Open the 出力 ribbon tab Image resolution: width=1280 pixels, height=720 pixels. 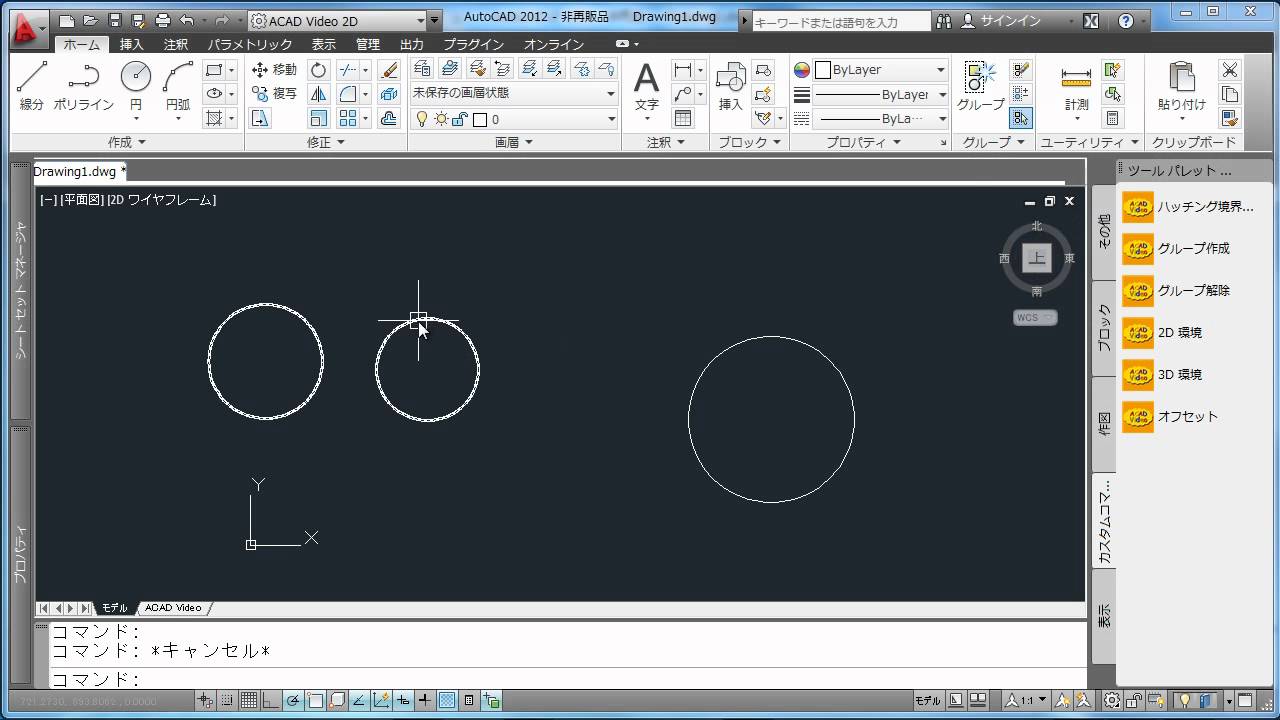(x=412, y=44)
